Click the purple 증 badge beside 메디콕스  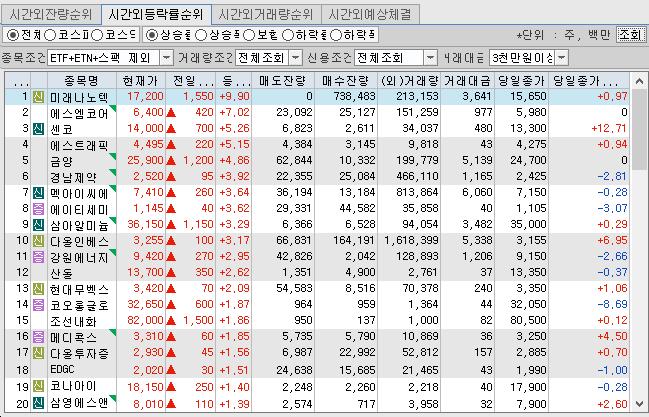point(38,337)
